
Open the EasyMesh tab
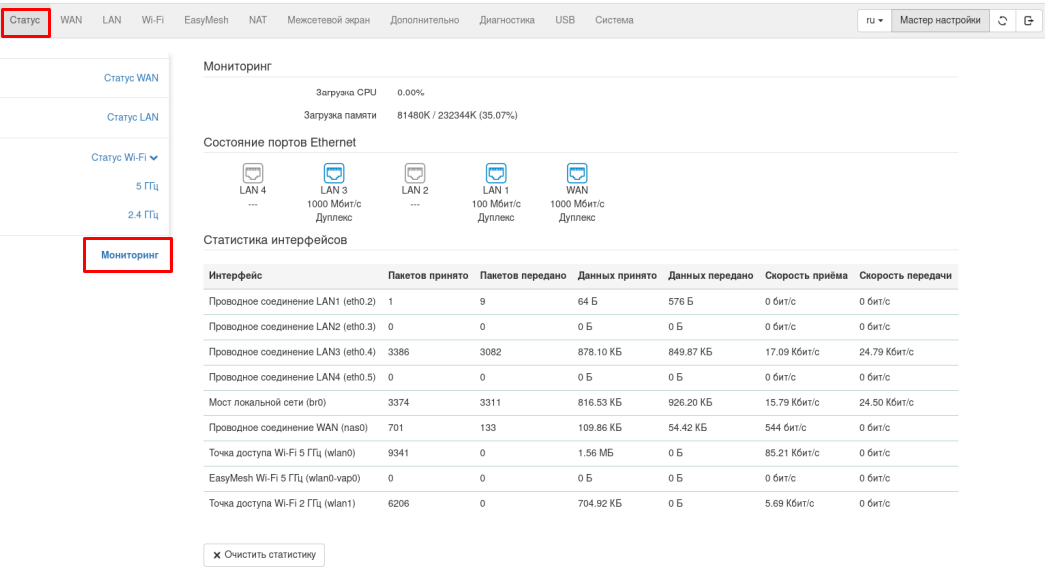pyautogui.click(x=206, y=20)
